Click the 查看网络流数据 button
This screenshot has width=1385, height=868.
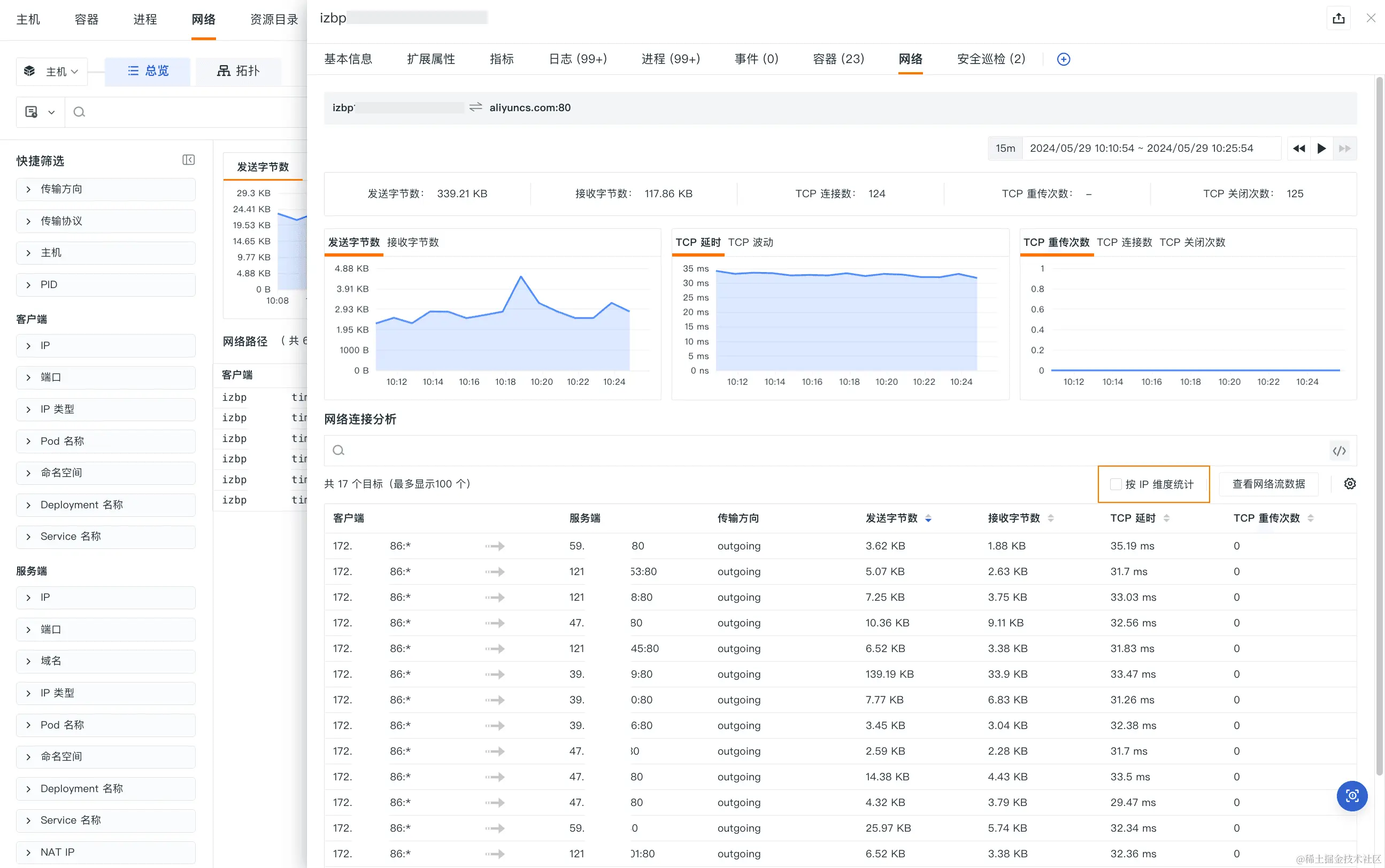pyautogui.click(x=1268, y=485)
